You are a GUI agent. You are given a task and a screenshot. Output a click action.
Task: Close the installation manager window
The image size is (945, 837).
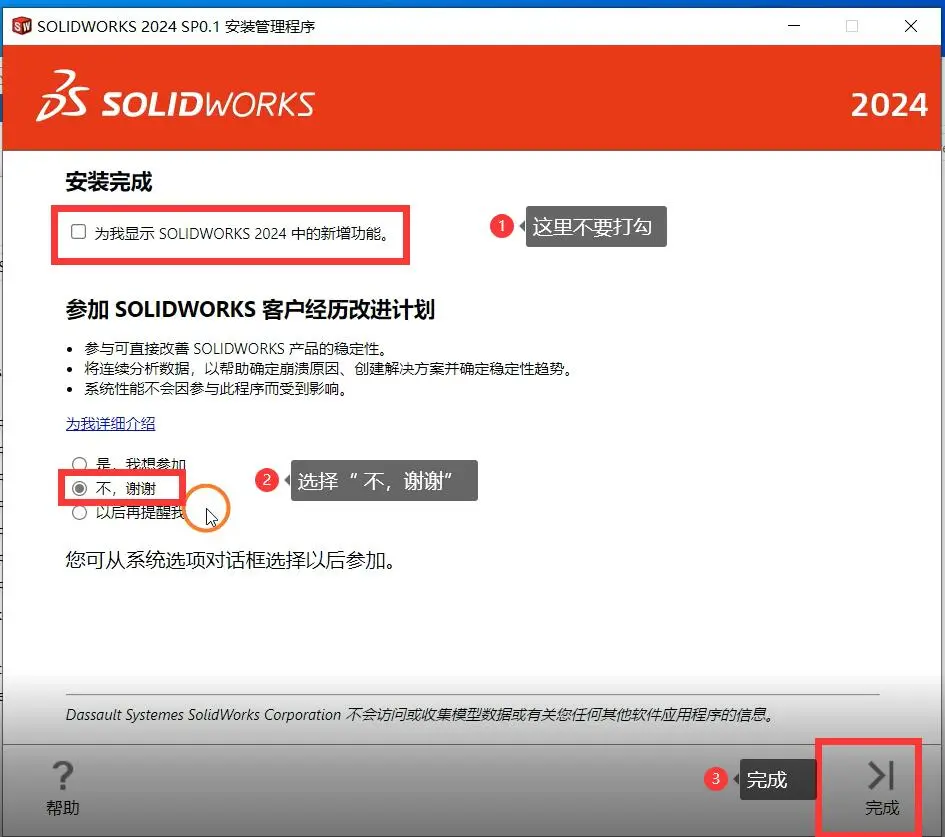click(x=911, y=26)
